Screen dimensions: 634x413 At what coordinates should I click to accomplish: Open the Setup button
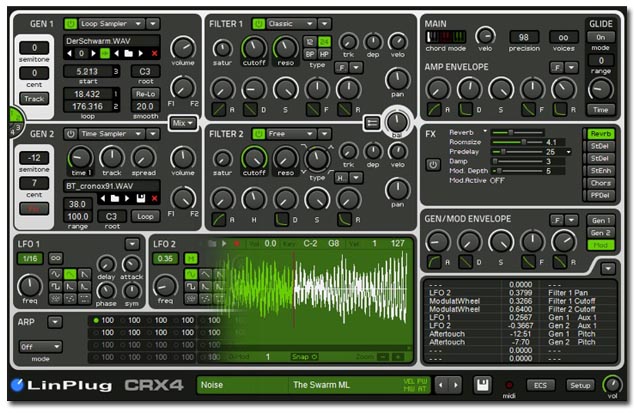pos(580,385)
